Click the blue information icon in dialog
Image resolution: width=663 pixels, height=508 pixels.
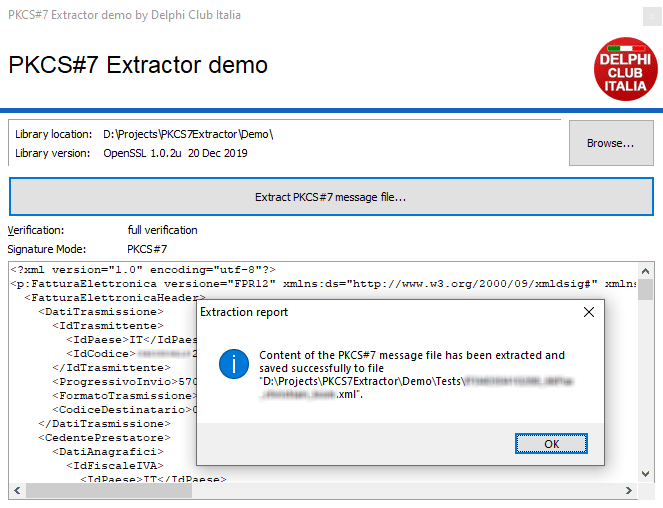[x=234, y=364]
